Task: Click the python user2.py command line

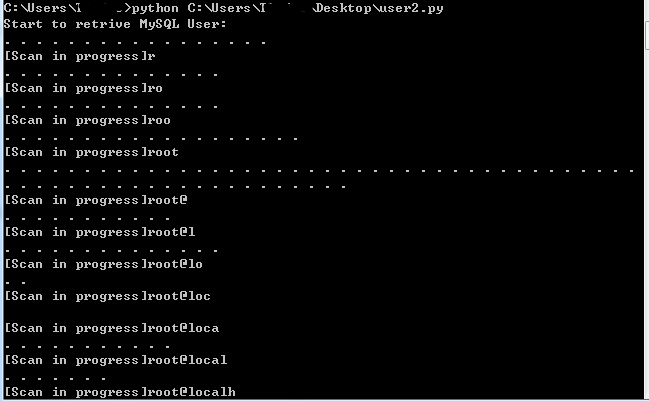Action: [x=224, y=8]
